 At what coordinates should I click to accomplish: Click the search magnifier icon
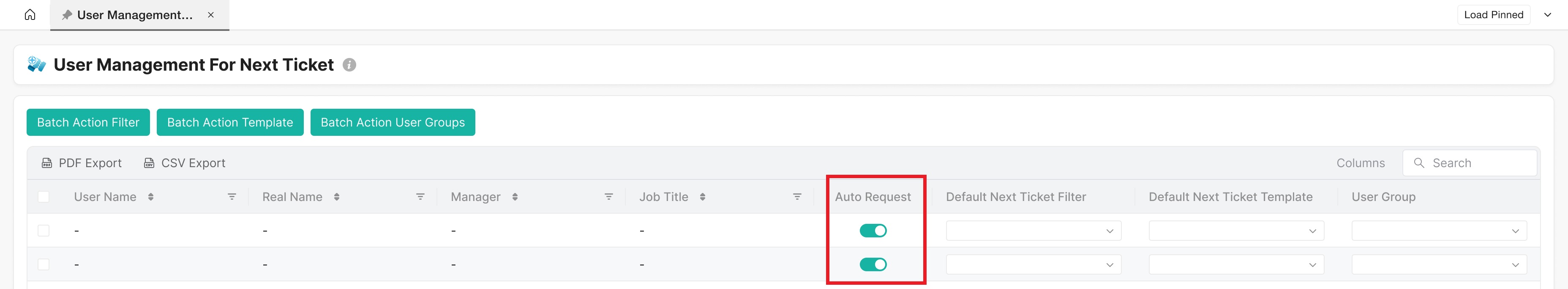pyautogui.click(x=1419, y=163)
